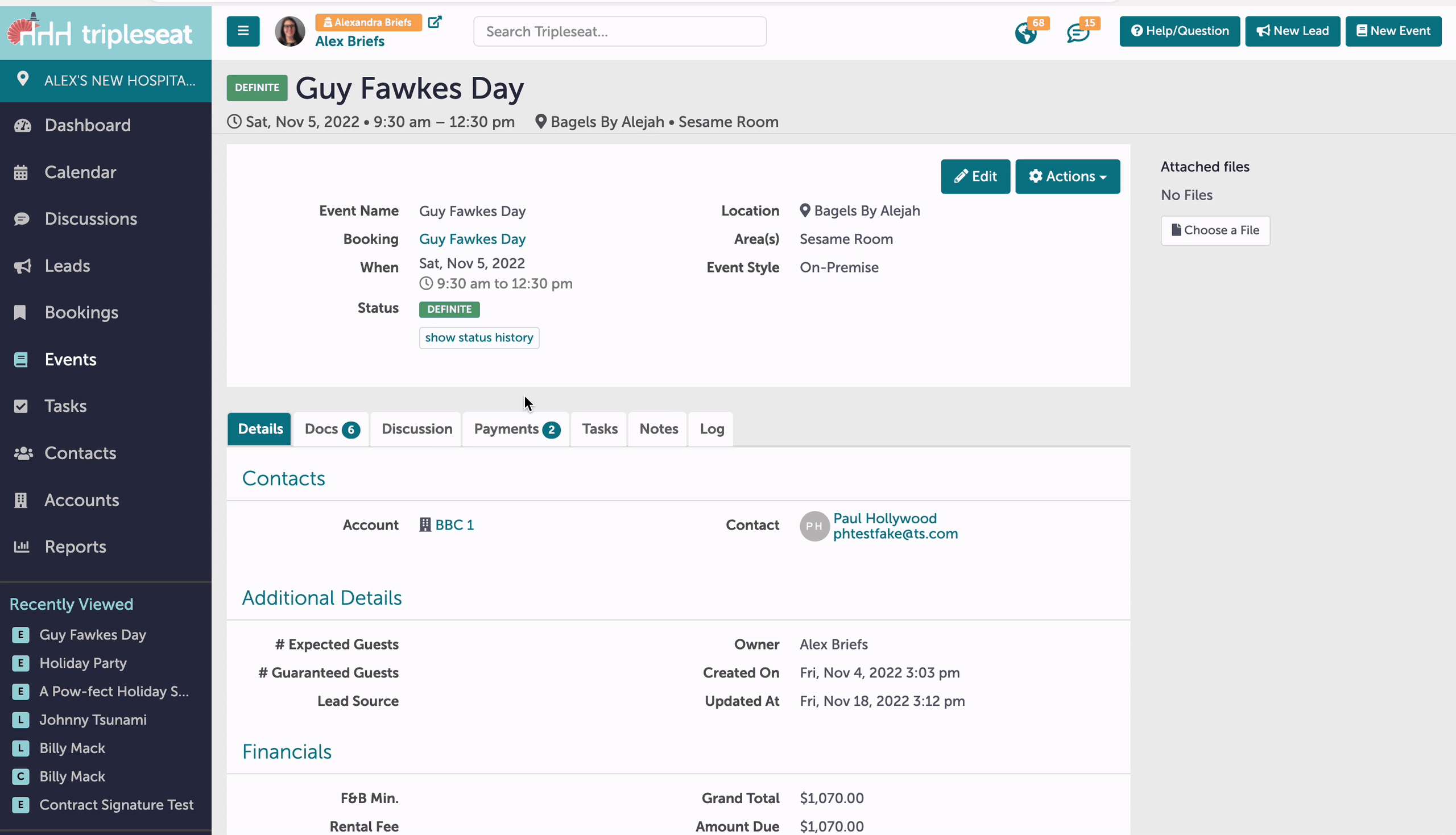Open recently viewed Billy Mack lead

72,749
